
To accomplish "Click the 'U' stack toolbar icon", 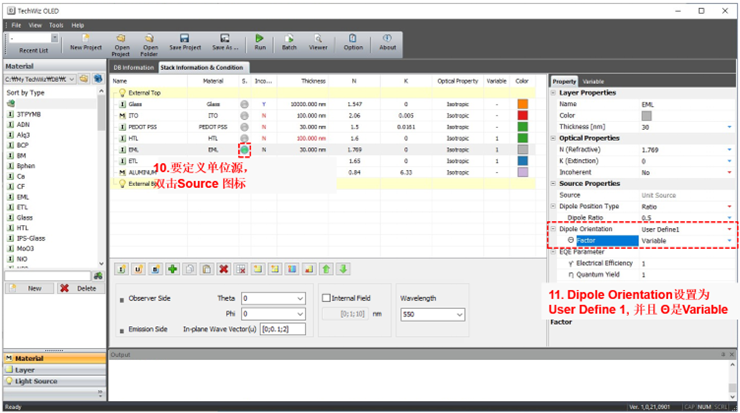I will (138, 269).
